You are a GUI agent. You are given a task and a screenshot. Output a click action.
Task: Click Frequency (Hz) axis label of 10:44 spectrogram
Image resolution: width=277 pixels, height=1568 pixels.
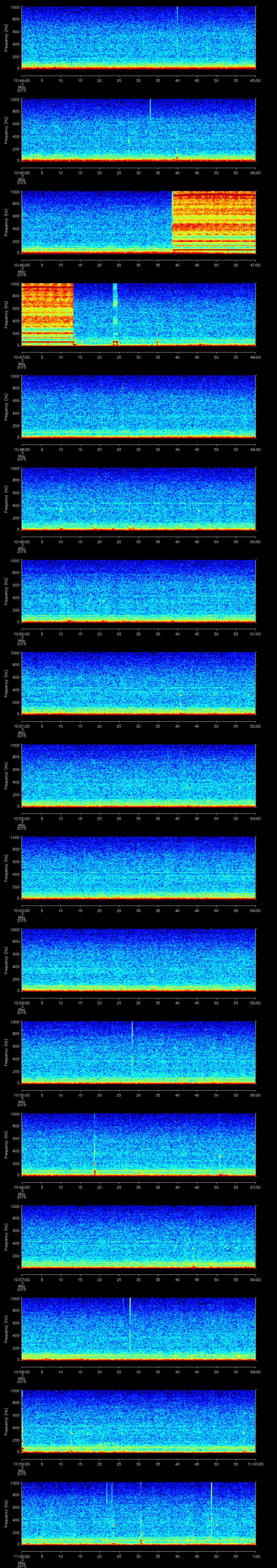pyautogui.click(x=6, y=38)
